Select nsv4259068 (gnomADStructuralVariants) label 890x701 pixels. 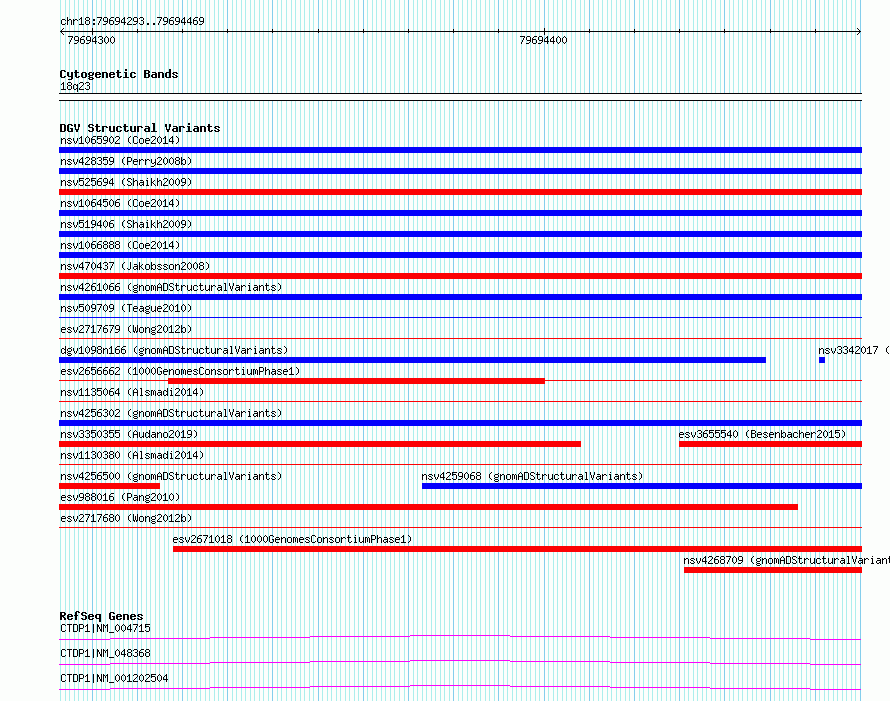point(532,476)
